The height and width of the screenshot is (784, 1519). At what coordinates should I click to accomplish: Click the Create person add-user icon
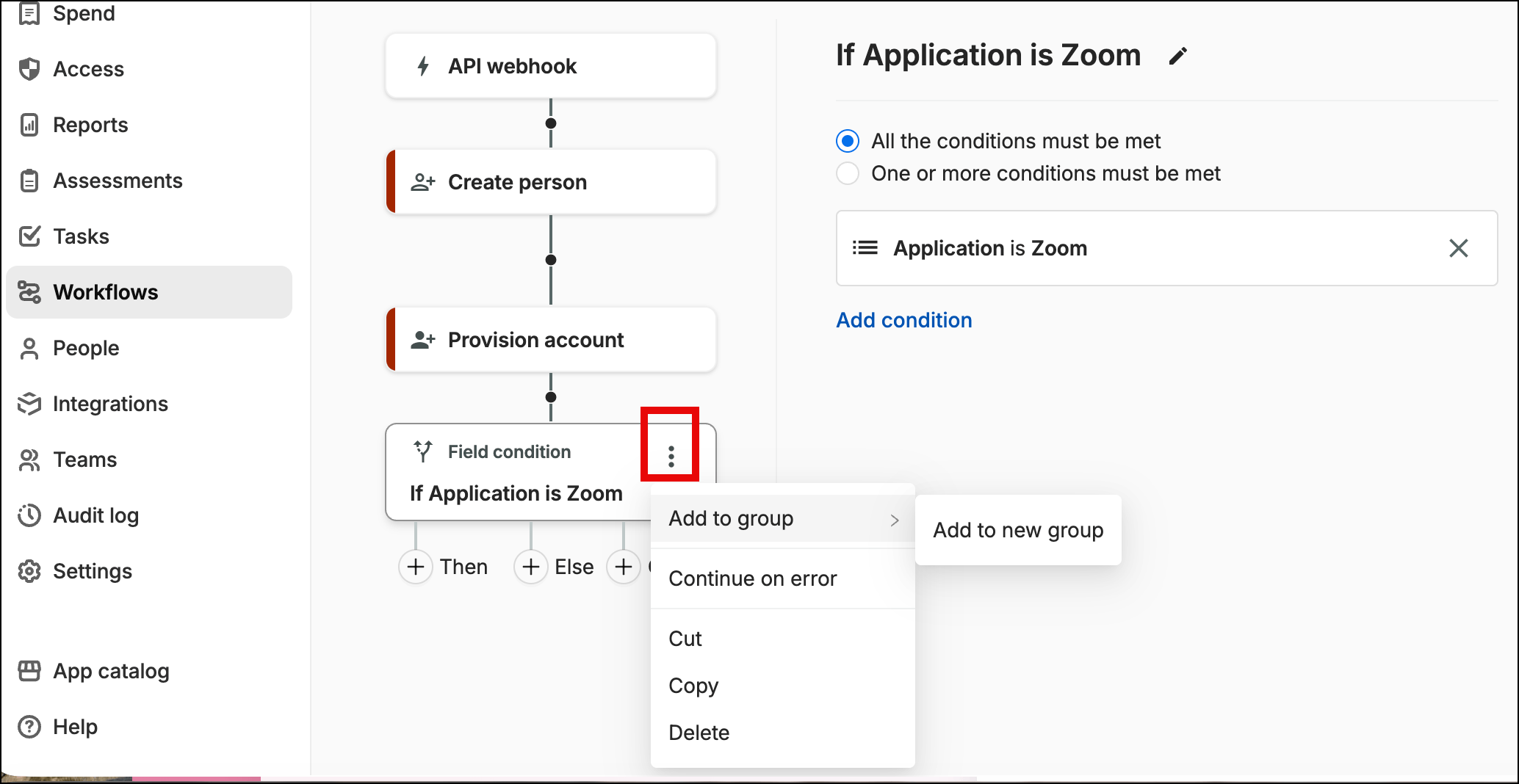[x=423, y=182]
